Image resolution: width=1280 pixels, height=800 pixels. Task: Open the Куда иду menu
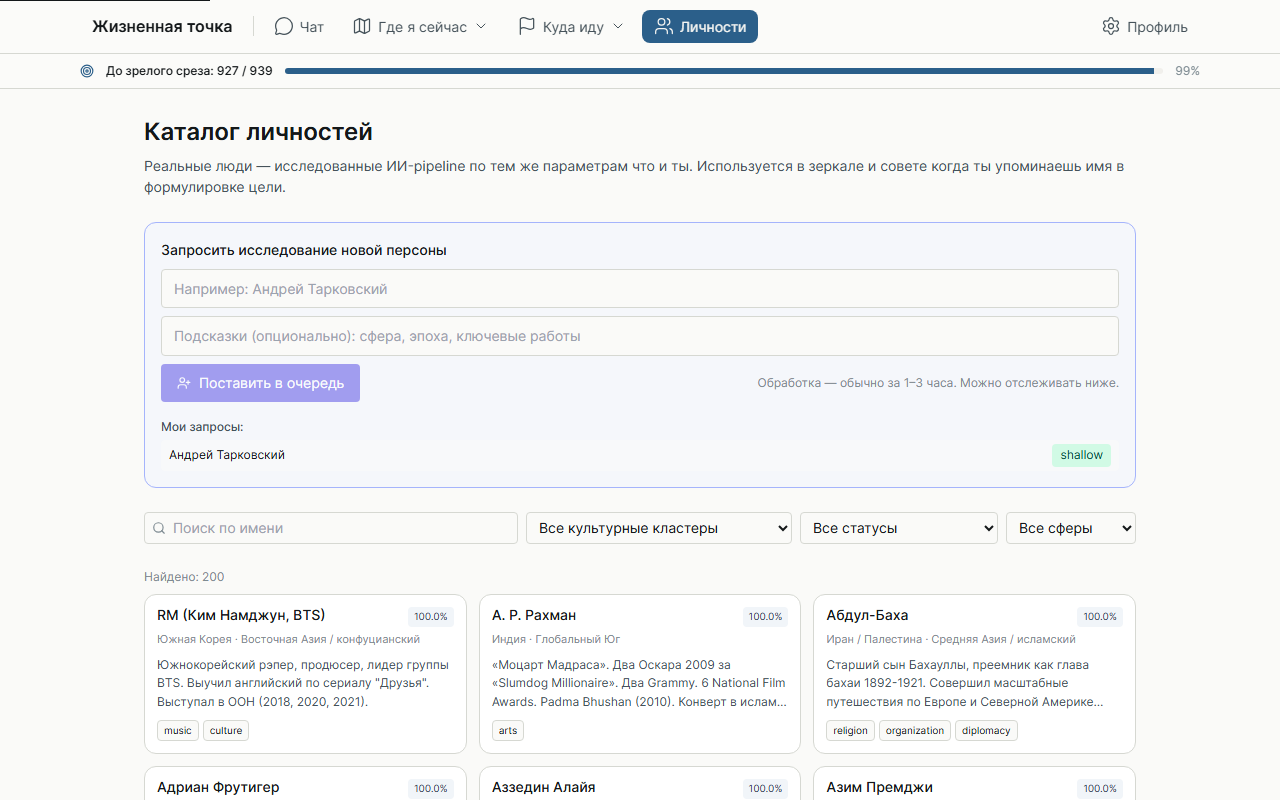click(571, 27)
